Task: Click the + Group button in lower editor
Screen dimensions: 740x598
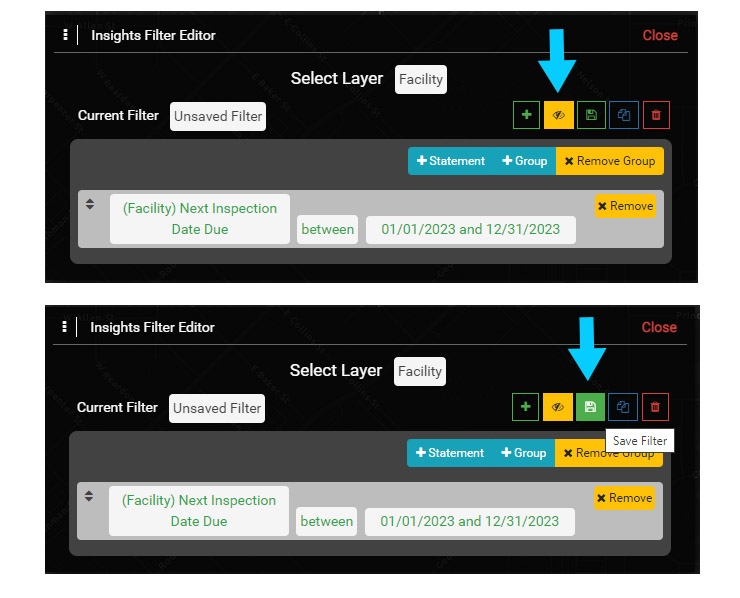Action: (523, 453)
